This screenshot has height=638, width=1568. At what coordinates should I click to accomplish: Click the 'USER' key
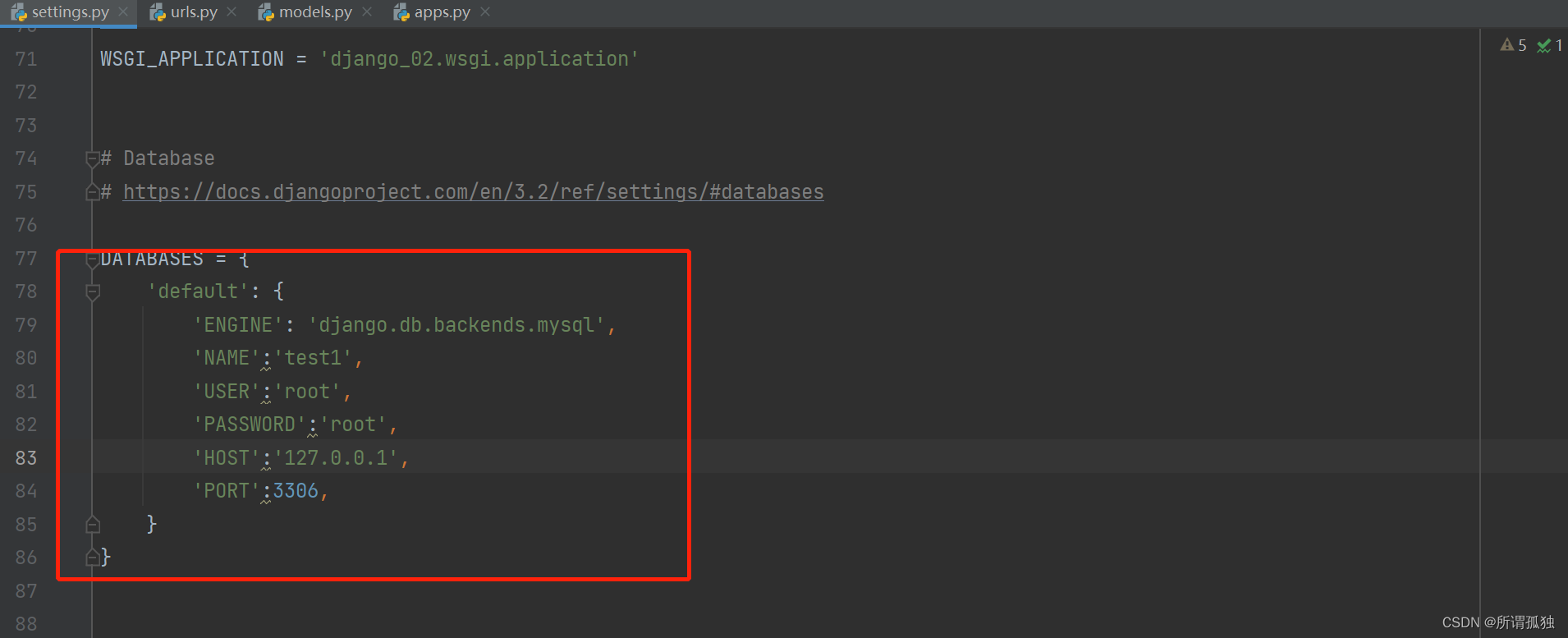(x=227, y=392)
